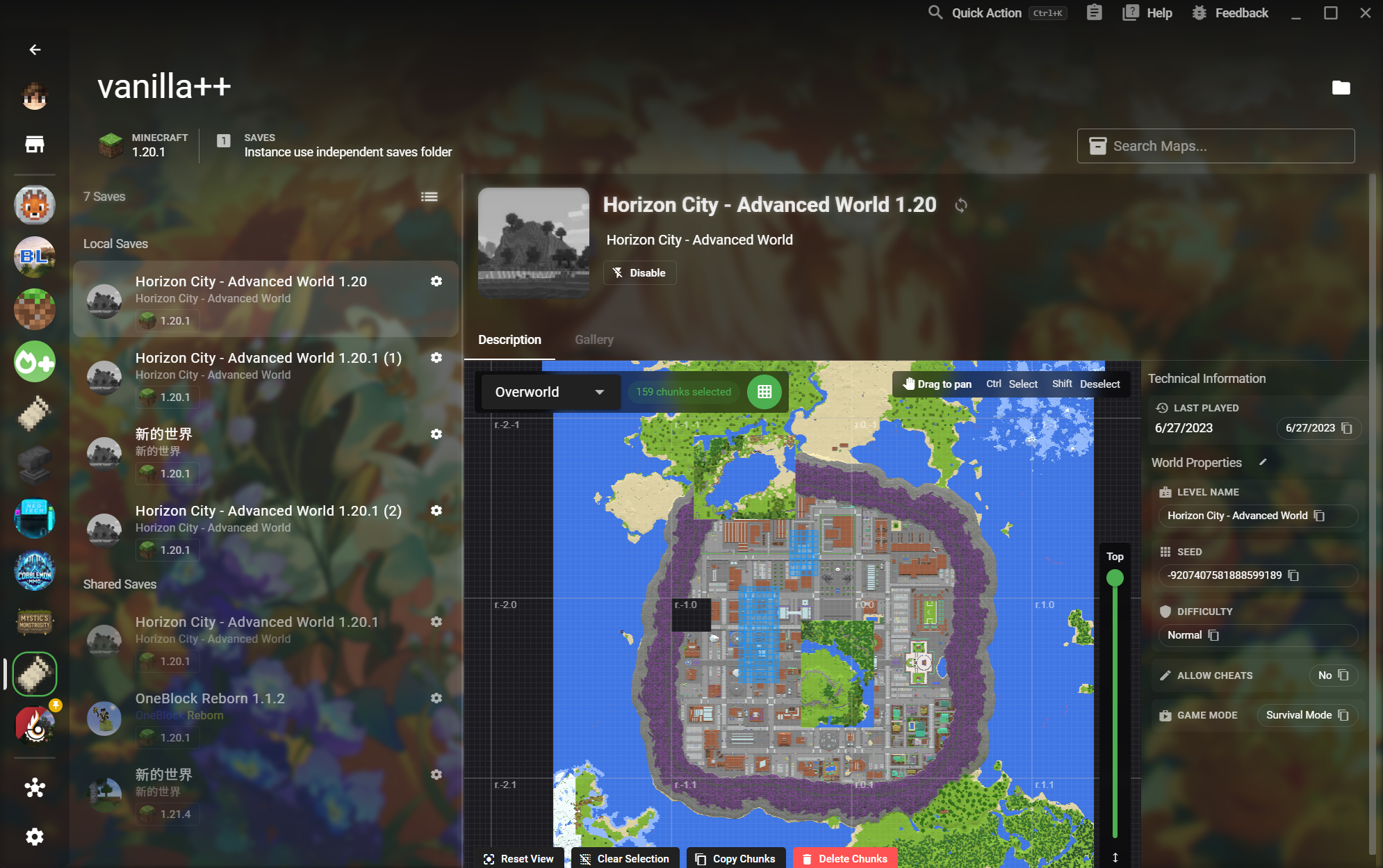Image resolution: width=1383 pixels, height=868 pixels.
Task: Open the store icon in sidebar
Action: [35, 145]
